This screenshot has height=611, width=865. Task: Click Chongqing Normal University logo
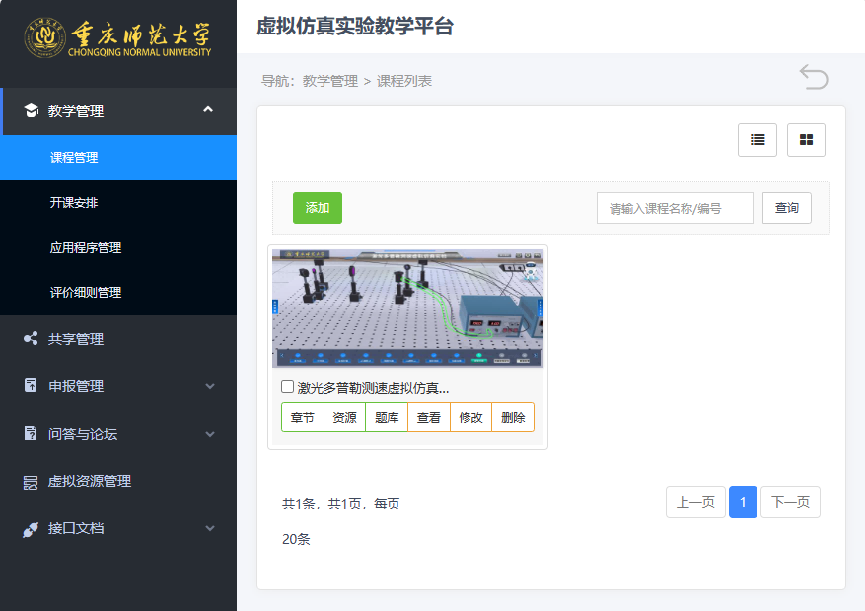[x=118, y=39]
